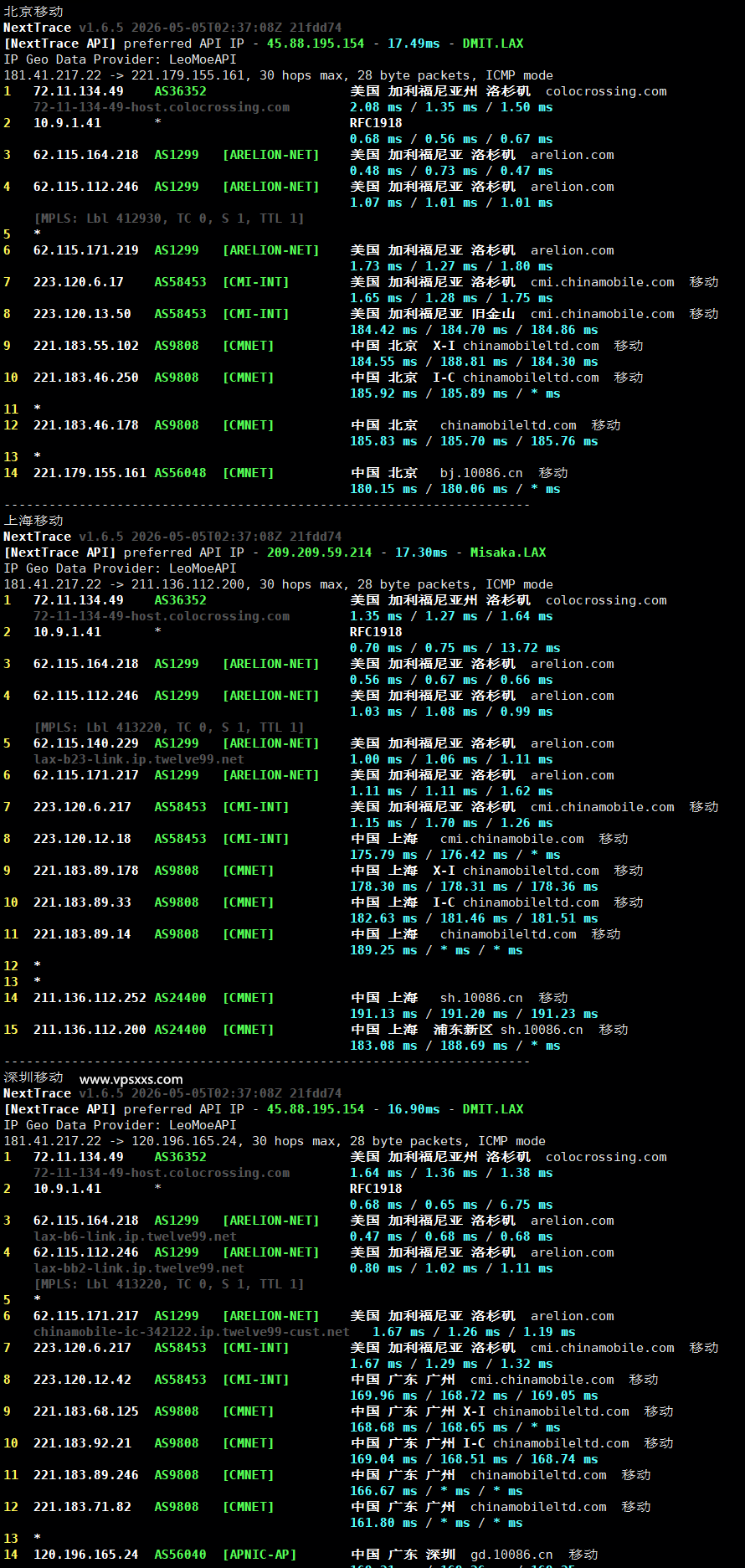This screenshot has width=745, height=1568.
Task: Click the bj.10086.cn domain
Action: (x=481, y=473)
